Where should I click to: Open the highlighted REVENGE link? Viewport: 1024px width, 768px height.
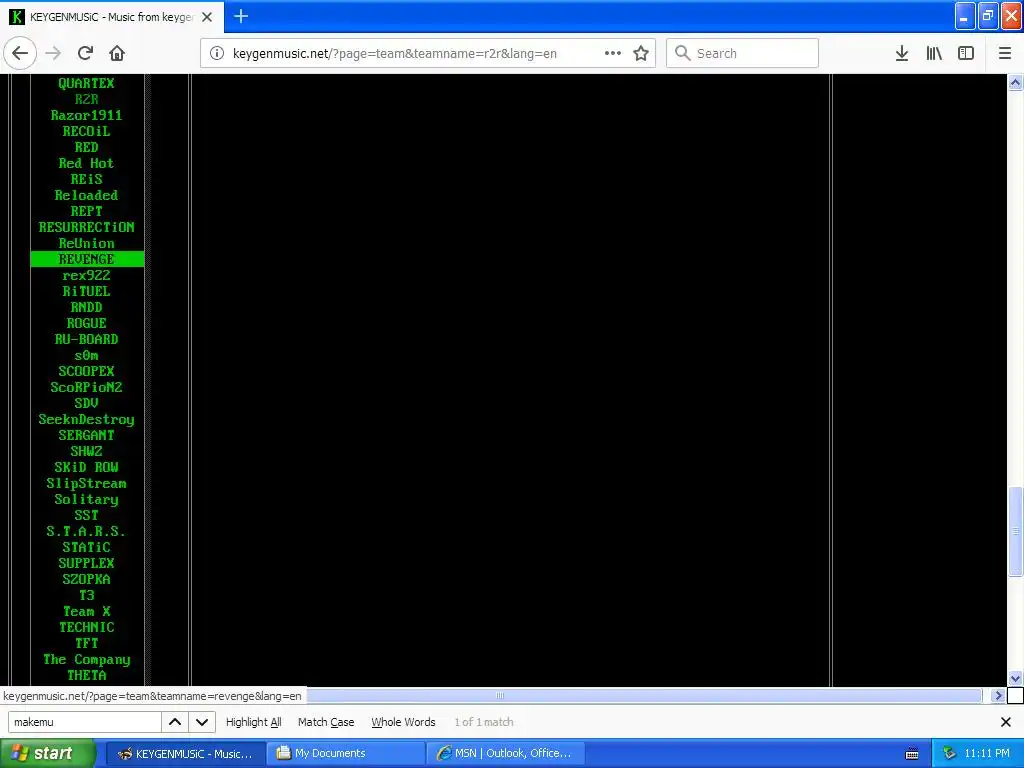click(x=87, y=259)
